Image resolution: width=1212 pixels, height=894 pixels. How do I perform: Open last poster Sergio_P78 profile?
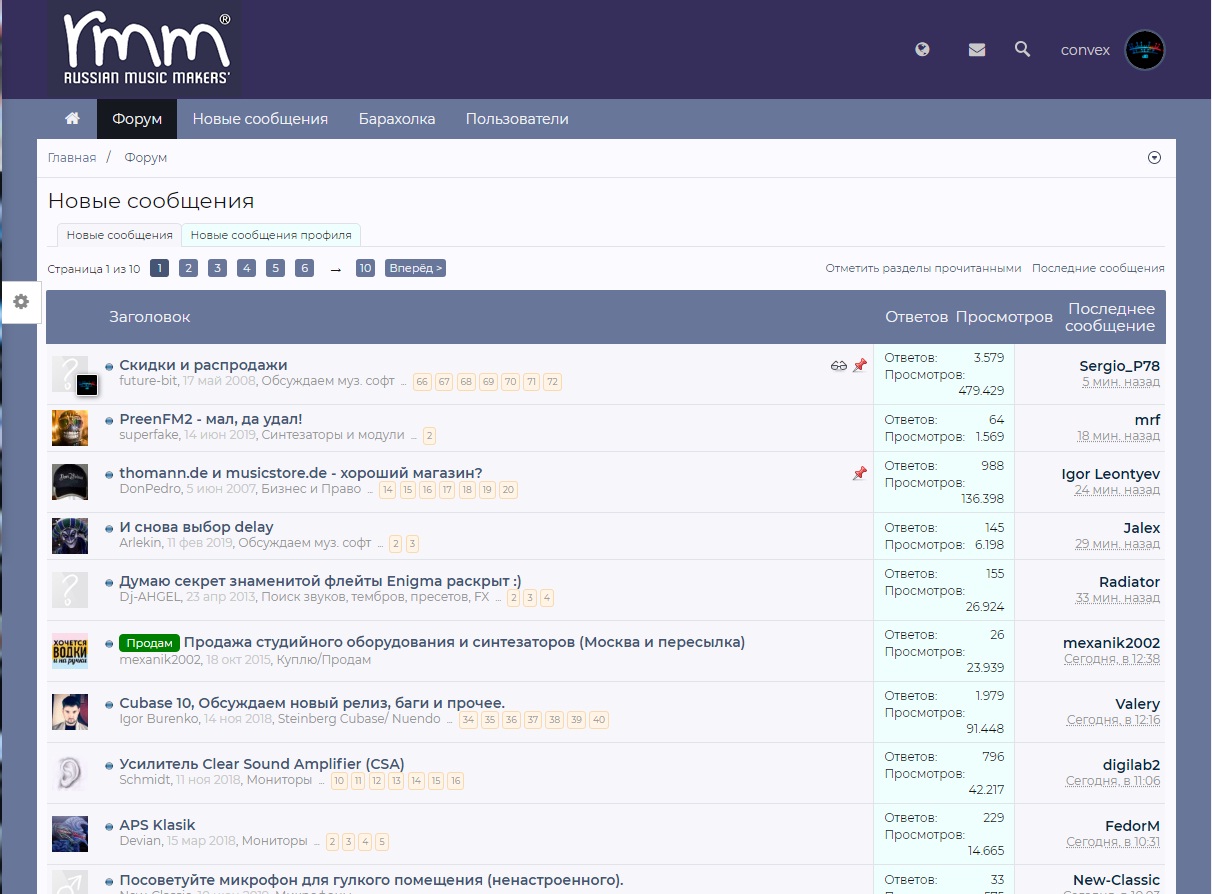pyautogui.click(x=1119, y=366)
